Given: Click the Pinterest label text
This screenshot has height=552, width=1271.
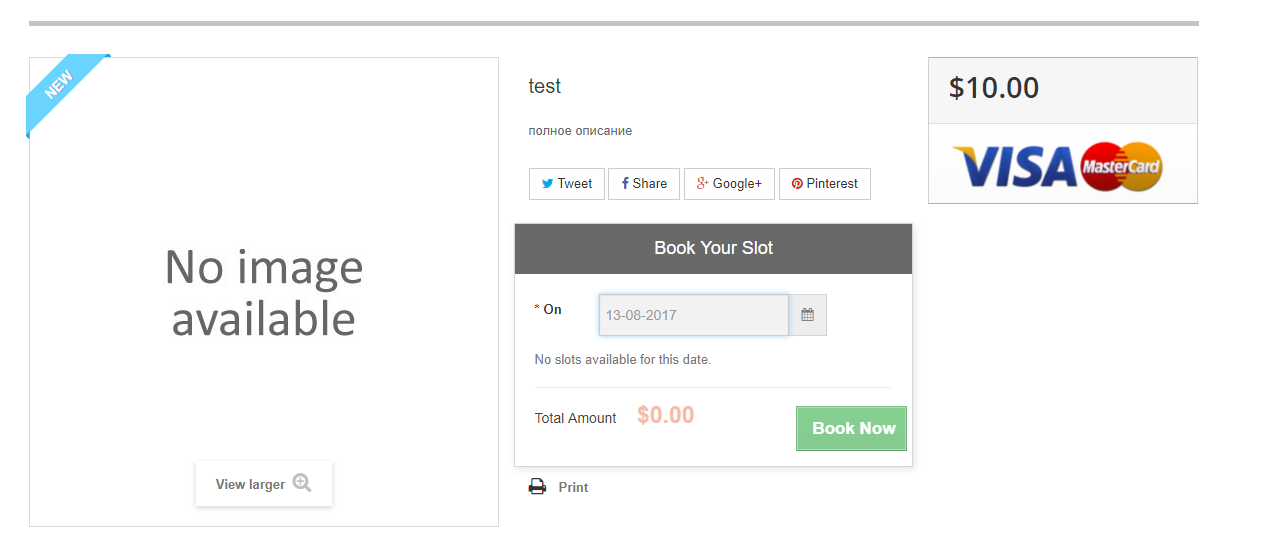Looking at the screenshot, I should [x=832, y=184].
